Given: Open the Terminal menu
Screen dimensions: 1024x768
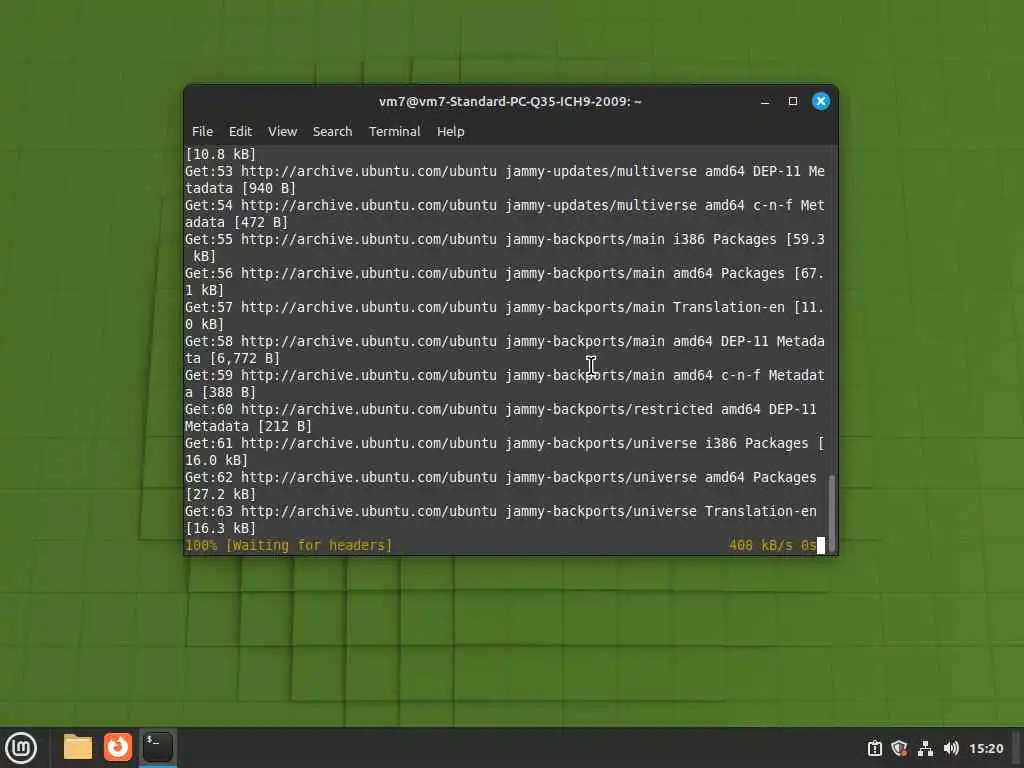Looking at the screenshot, I should coord(394,131).
